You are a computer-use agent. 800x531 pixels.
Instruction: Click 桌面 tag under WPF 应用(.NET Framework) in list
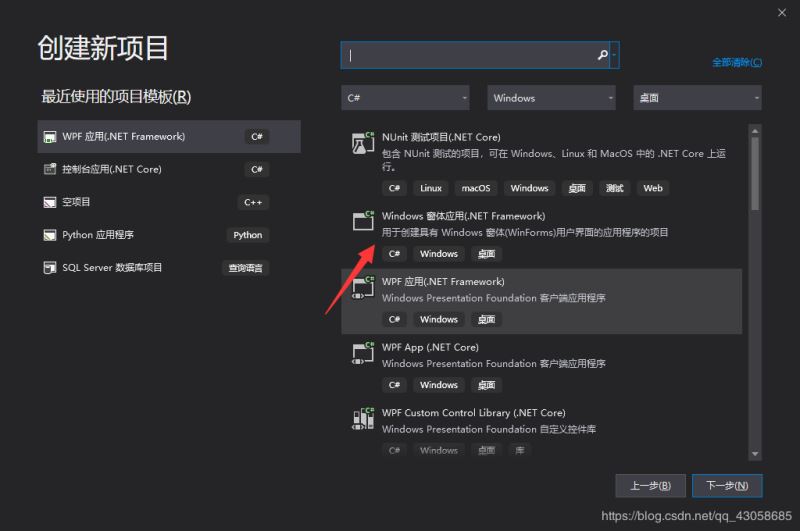486,319
